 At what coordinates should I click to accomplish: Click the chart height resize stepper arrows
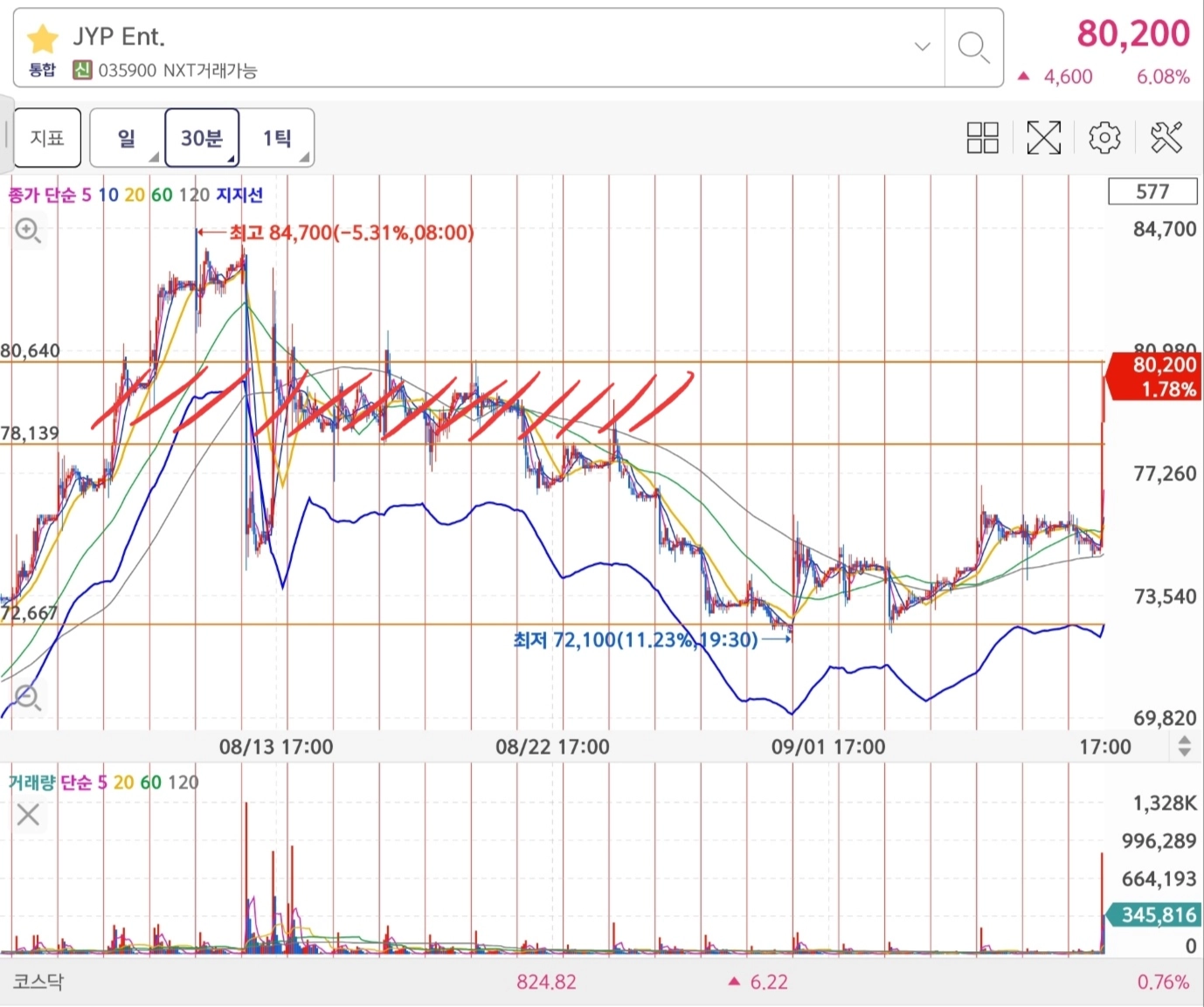(1184, 747)
